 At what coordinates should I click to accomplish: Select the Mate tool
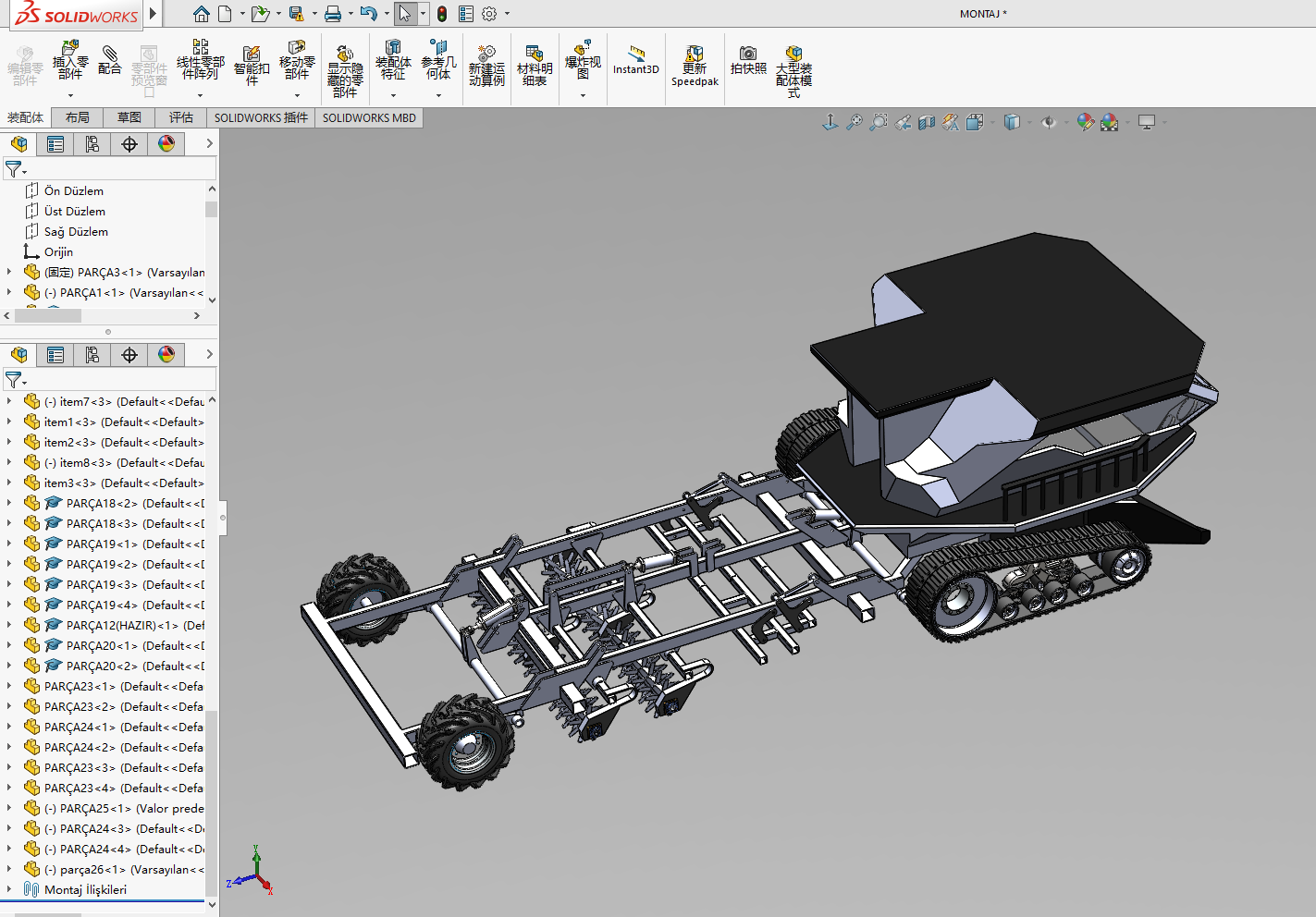[x=111, y=65]
